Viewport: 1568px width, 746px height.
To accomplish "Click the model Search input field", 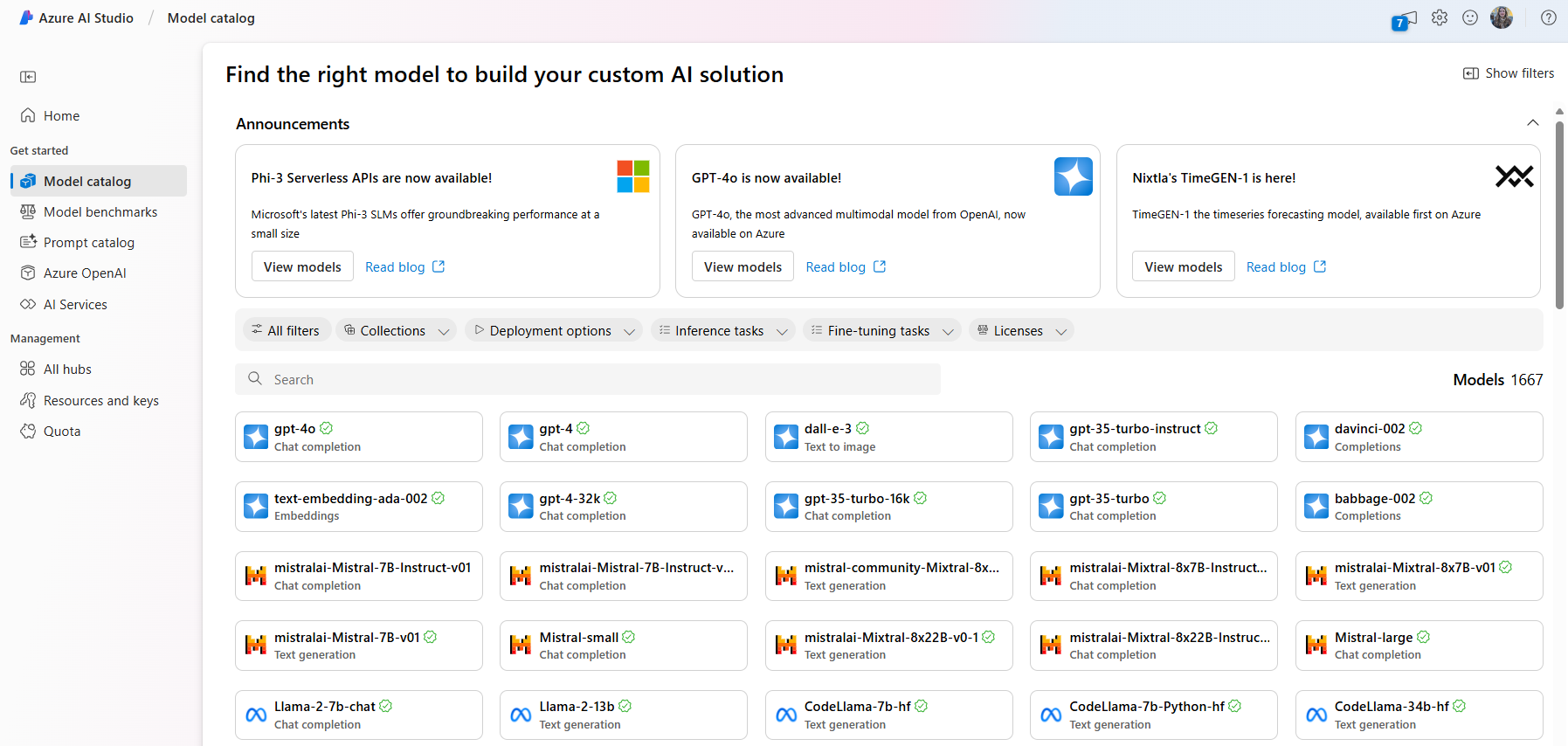I will [588, 379].
